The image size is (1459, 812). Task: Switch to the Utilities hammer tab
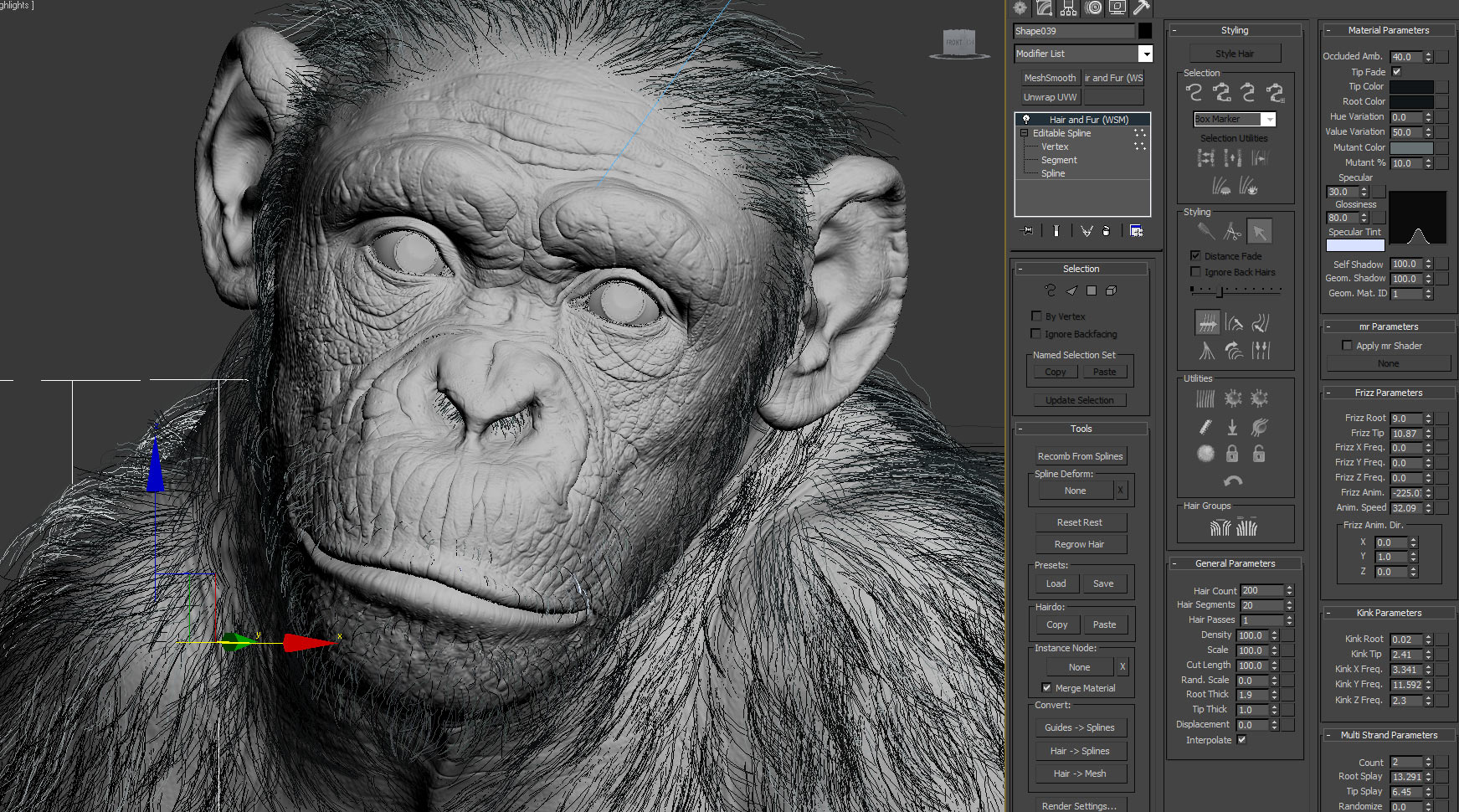tap(1141, 8)
